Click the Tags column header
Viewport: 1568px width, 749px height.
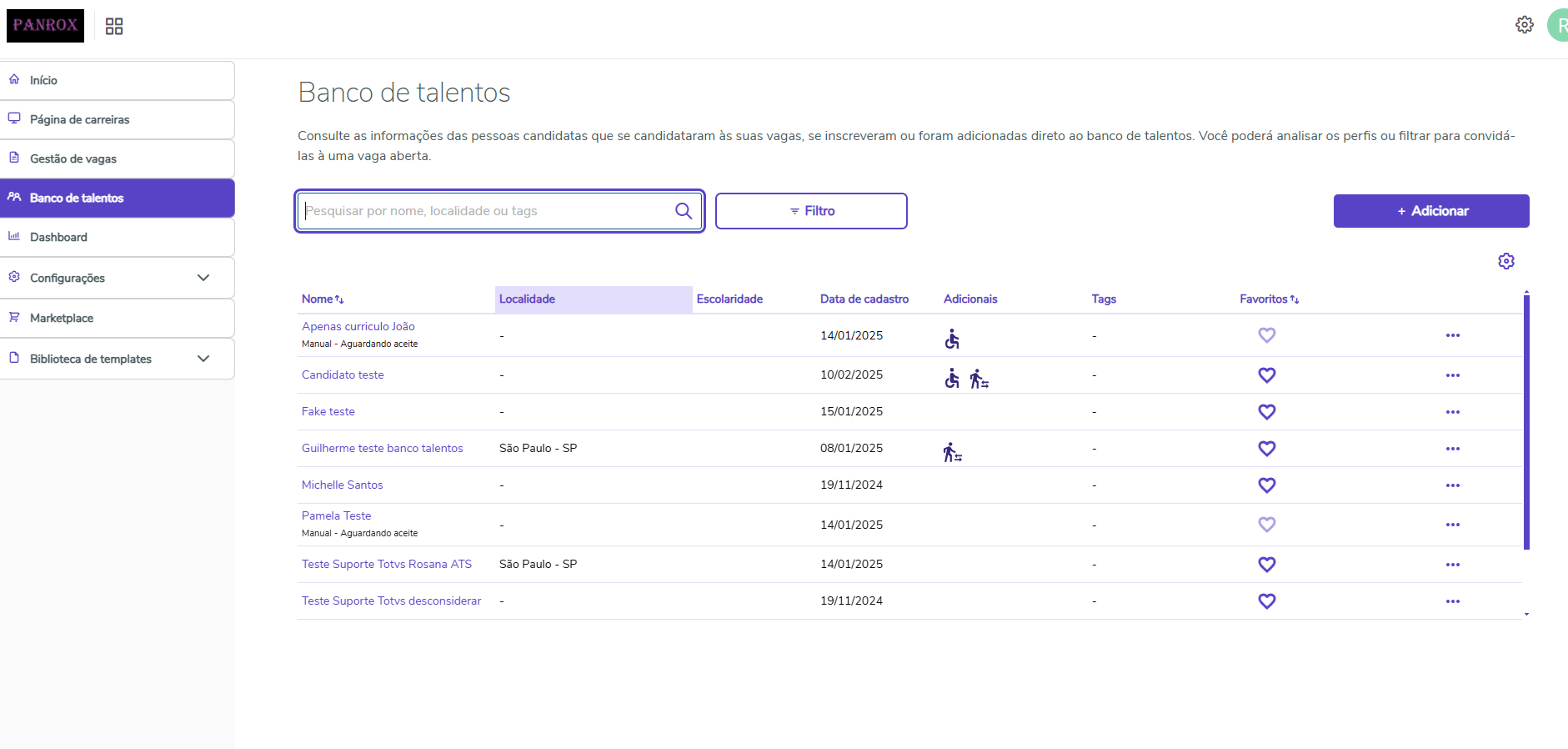1104,299
